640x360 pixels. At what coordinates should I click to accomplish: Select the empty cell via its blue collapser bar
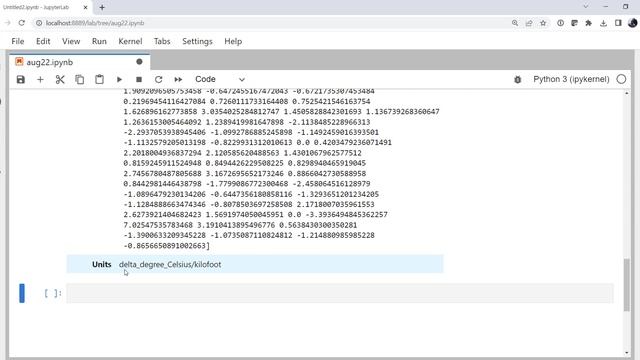[x=22, y=293]
